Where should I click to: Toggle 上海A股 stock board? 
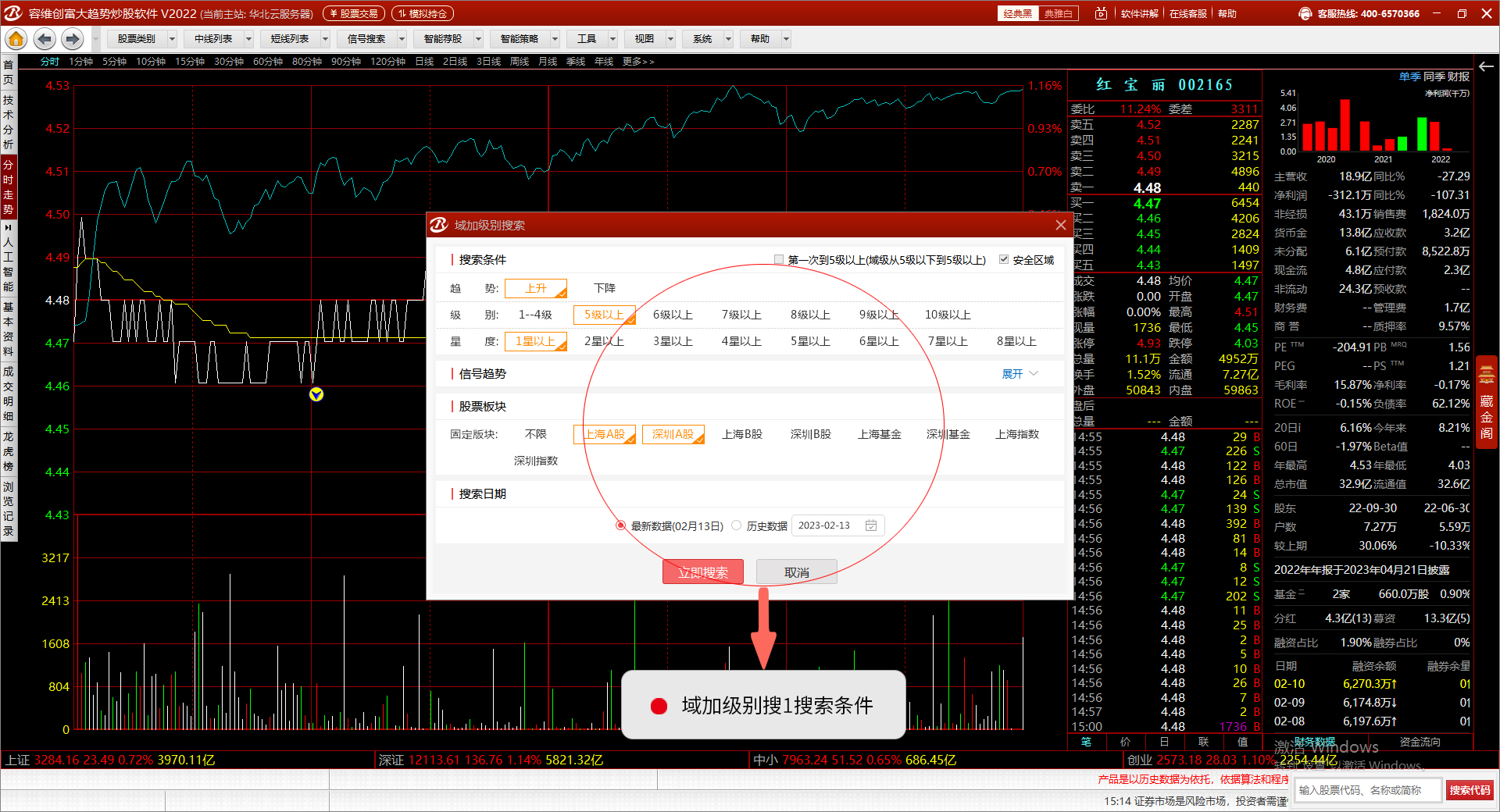605,434
